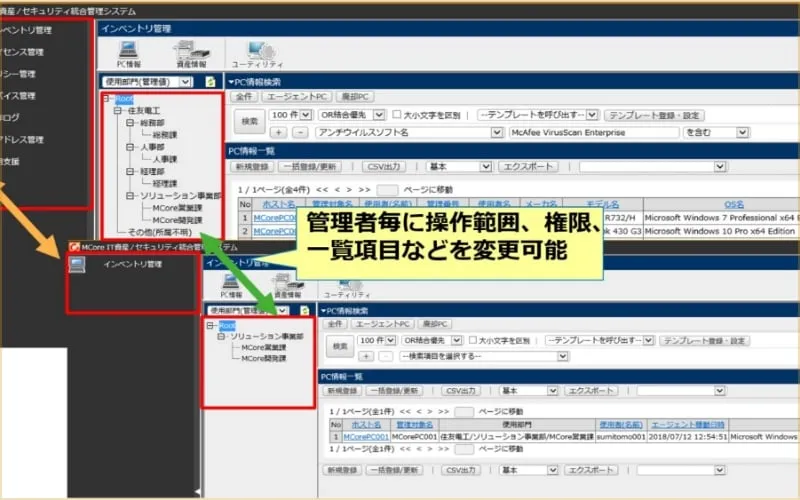
Task: Click テンプレート登録・設定 button in upper window
Action: pyautogui.click(x=654, y=115)
